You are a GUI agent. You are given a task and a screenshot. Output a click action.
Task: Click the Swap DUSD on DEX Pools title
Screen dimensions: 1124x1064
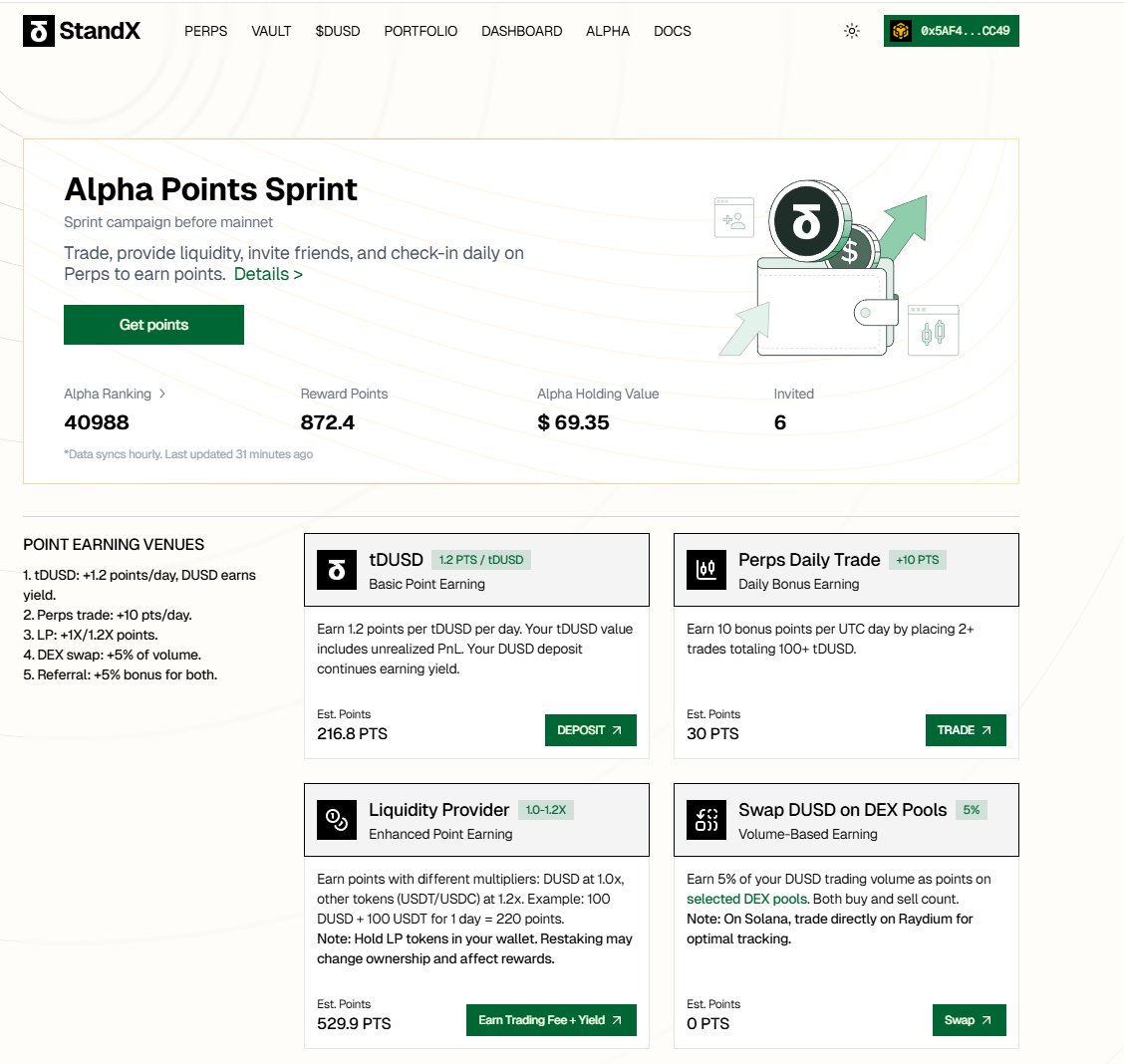[842, 810]
